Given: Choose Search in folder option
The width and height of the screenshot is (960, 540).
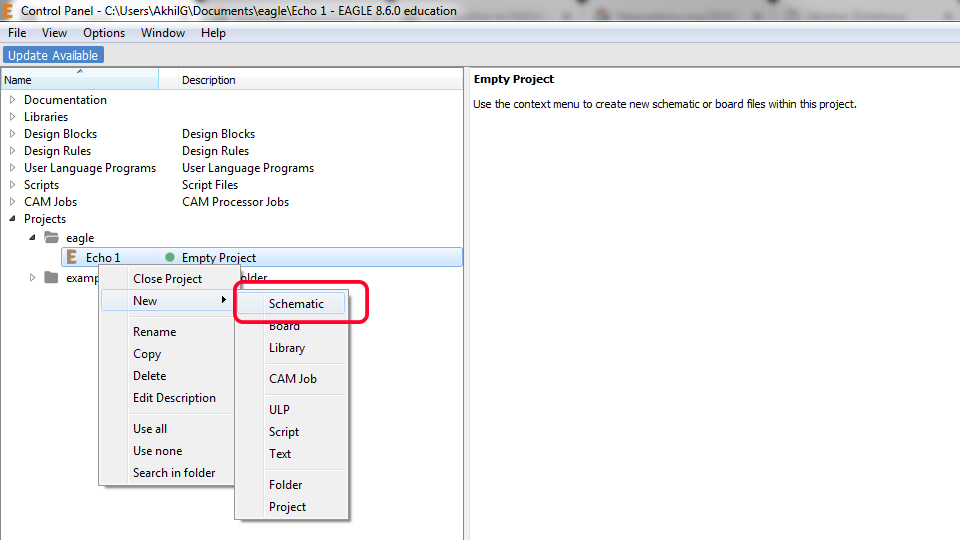Looking at the screenshot, I should click(x=167, y=473).
